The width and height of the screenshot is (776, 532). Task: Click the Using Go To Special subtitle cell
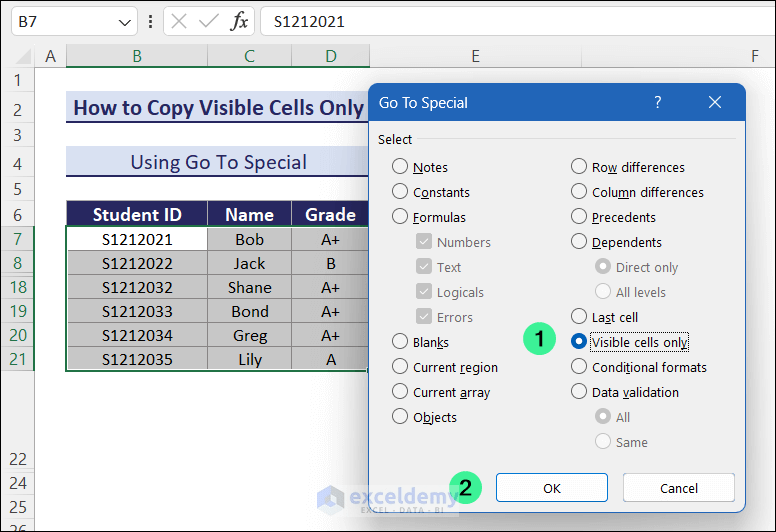(x=218, y=162)
